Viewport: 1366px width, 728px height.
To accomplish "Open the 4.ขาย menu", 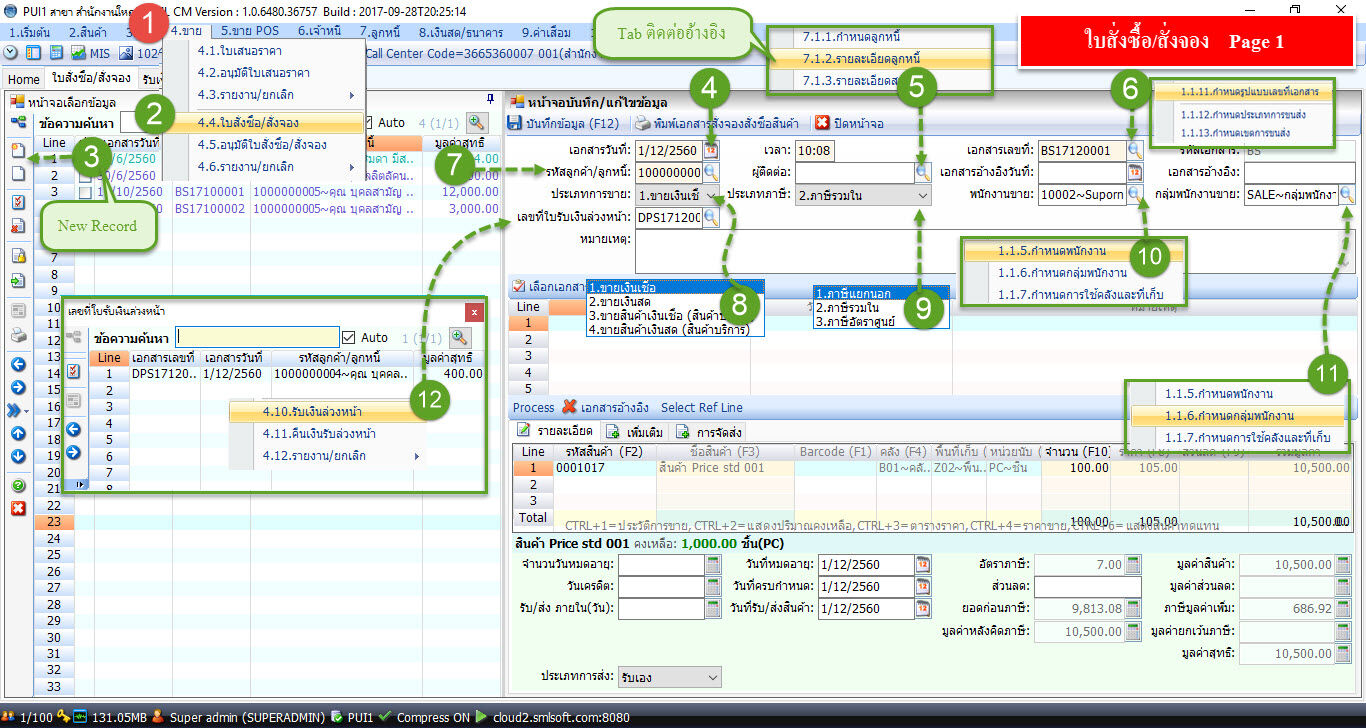I will pyautogui.click(x=186, y=31).
